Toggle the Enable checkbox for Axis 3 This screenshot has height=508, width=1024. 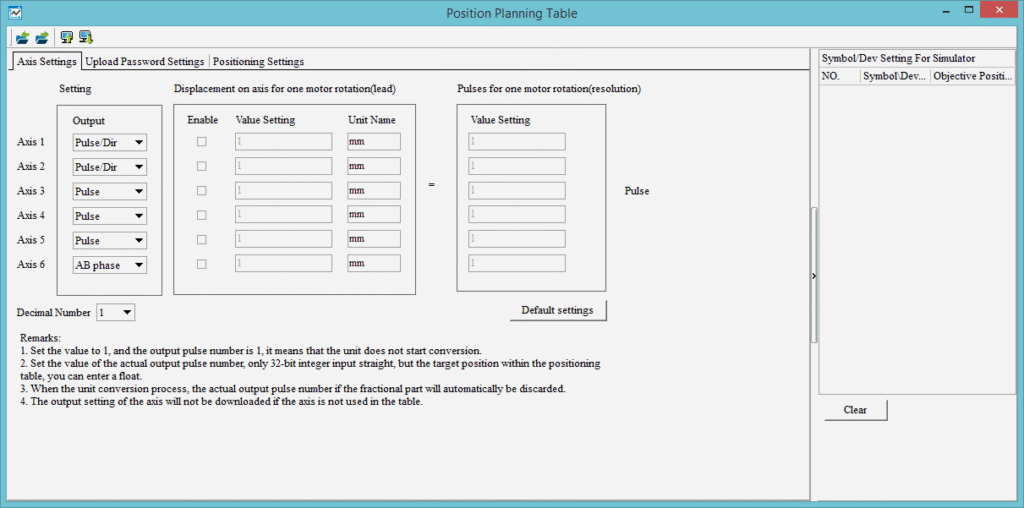pyautogui.click(x=201, y=191)
